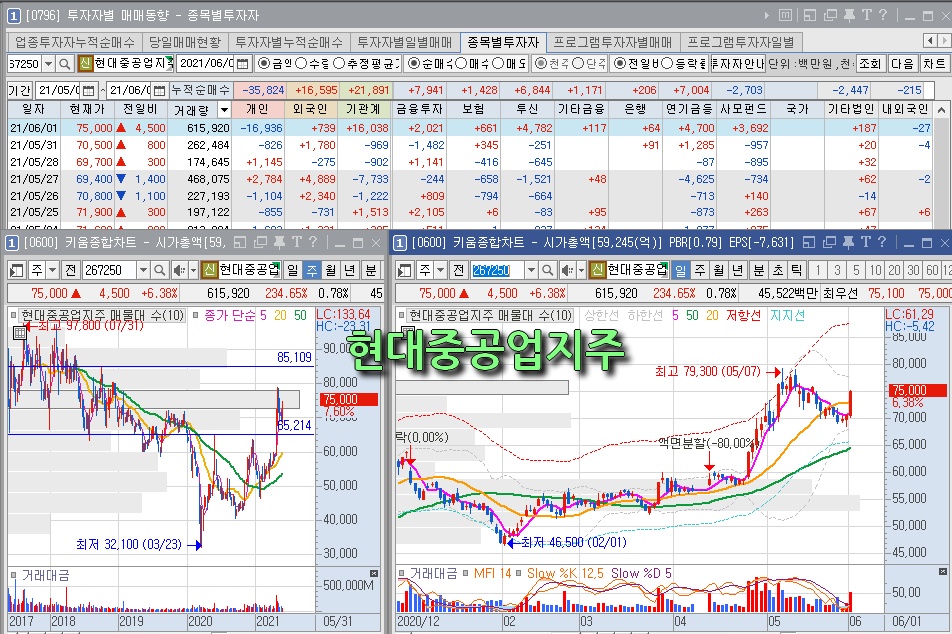Click the pin icon in the weekly chart title bar

(x=279, y=243)
